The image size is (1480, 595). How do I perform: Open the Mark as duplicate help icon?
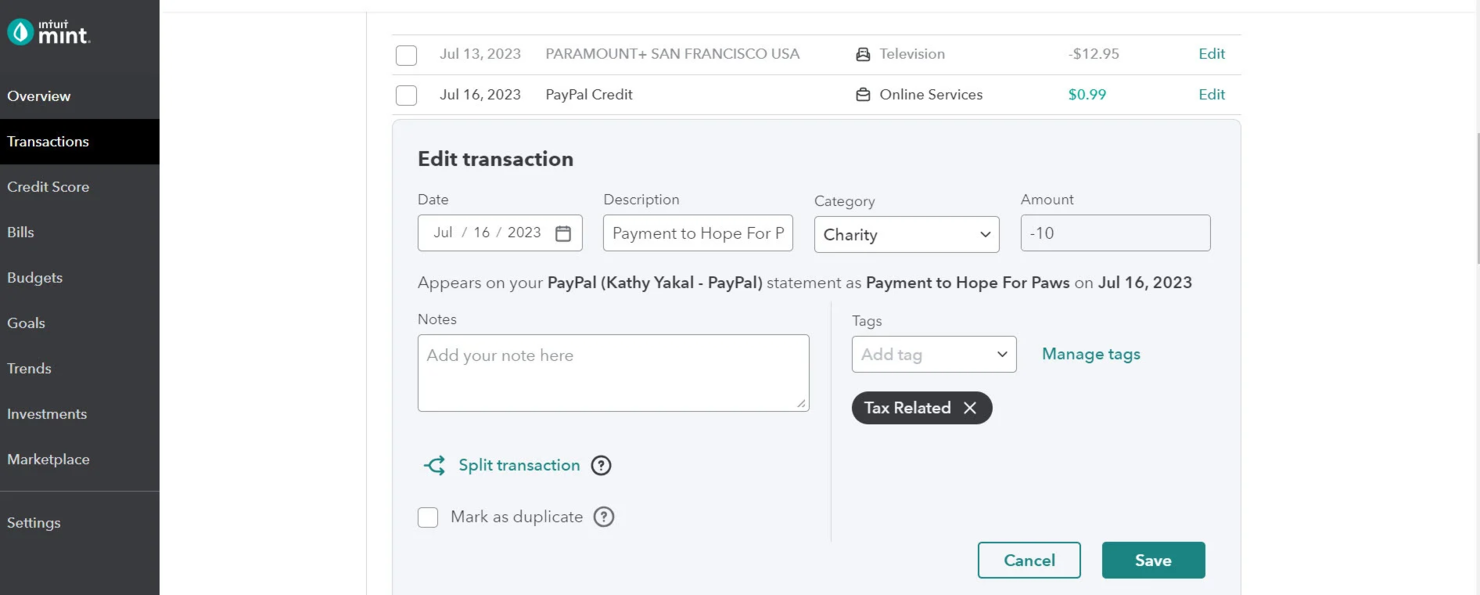[603, 517]
